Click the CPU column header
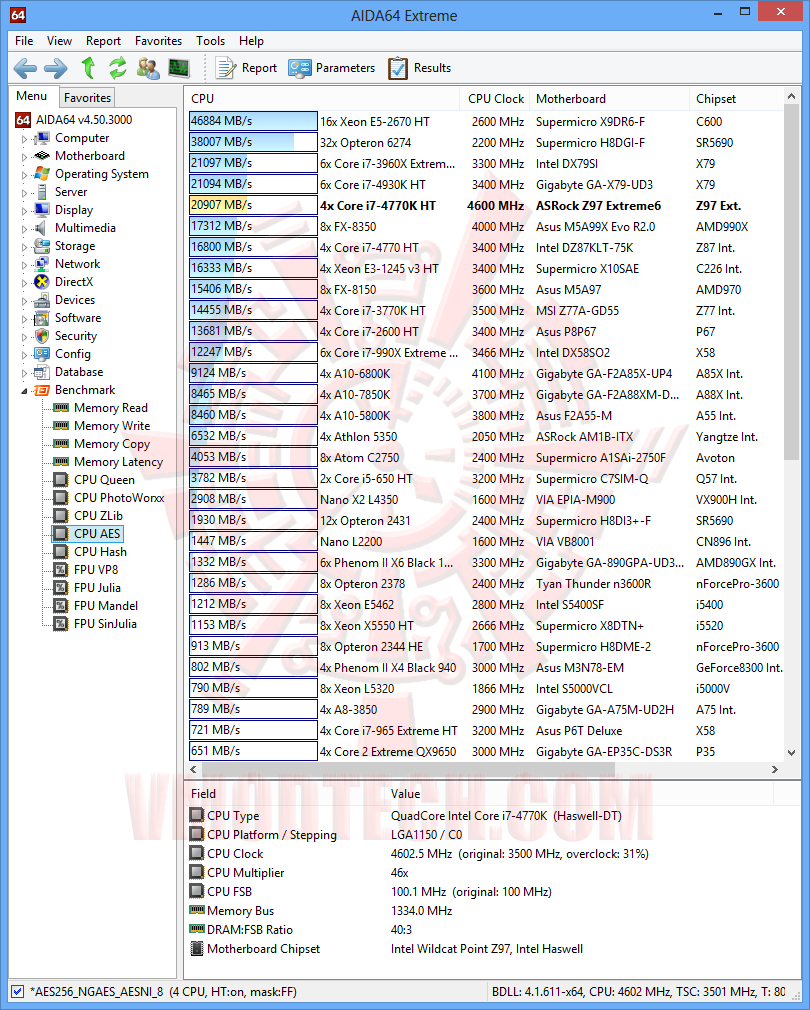Screen dimensions: 810x1010 point(323,99)
